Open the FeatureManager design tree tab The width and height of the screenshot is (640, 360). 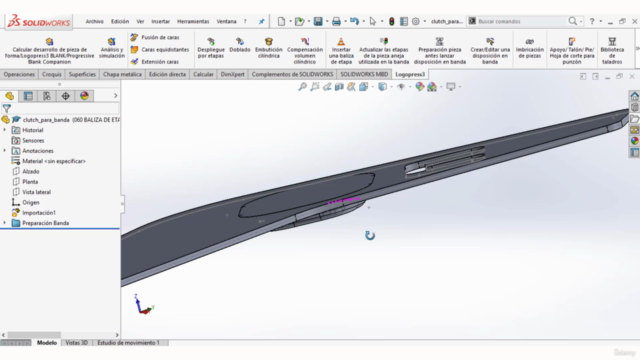click(10, 96)
